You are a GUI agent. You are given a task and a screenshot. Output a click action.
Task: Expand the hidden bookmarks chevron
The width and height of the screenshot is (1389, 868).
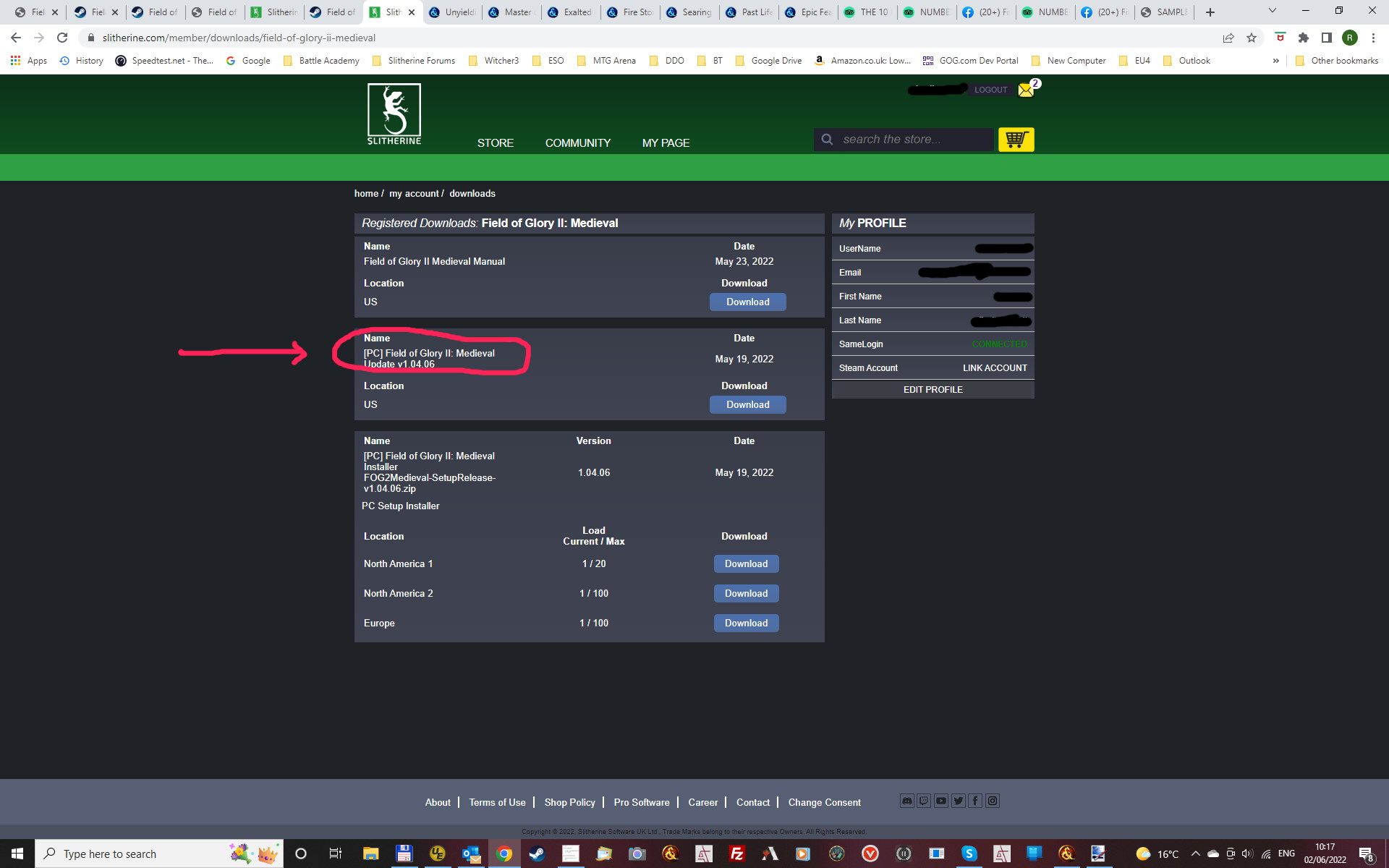click(x=1275, y=61)
